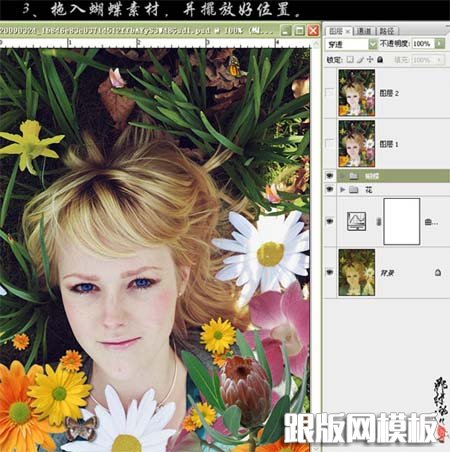Click the mask link chain icon
The width and height of the screenshot is (450, 452).
379,221
